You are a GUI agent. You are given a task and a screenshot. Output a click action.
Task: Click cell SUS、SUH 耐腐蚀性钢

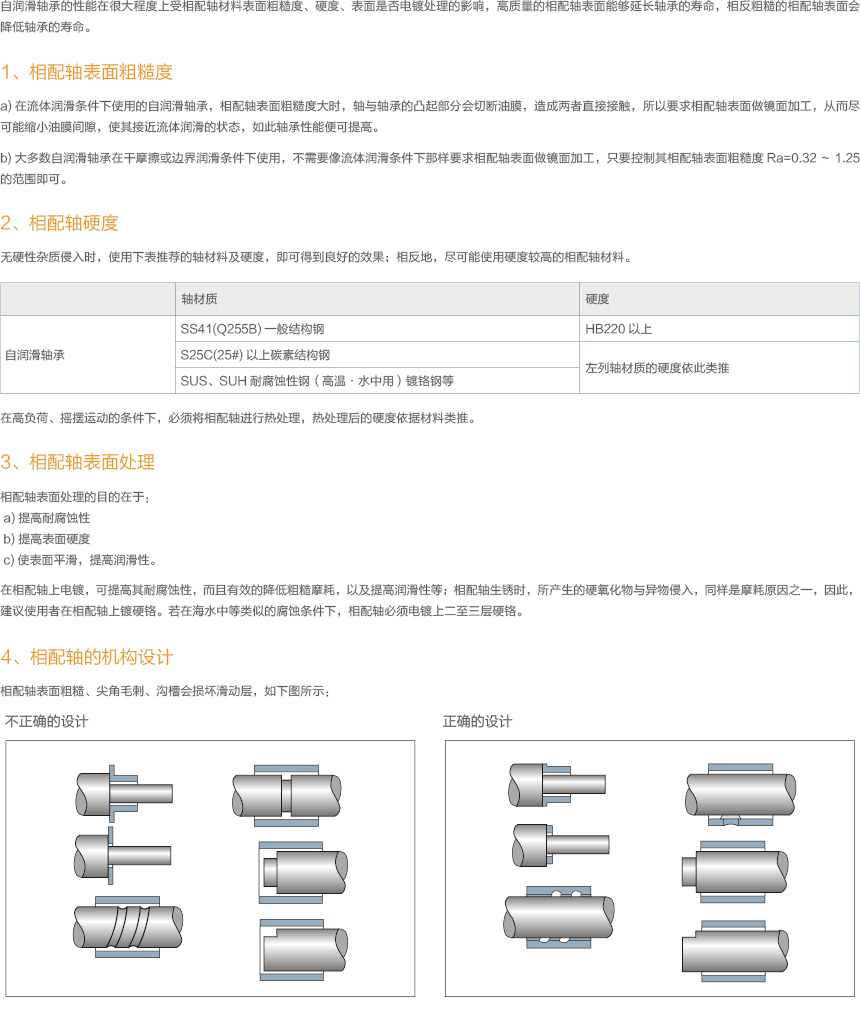click(377, 381)
